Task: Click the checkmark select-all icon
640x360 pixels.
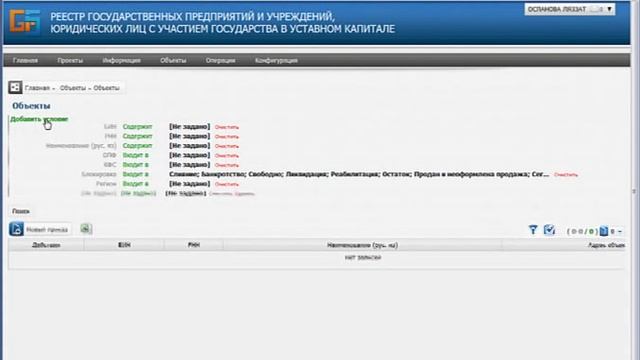Action: (549, 230)
